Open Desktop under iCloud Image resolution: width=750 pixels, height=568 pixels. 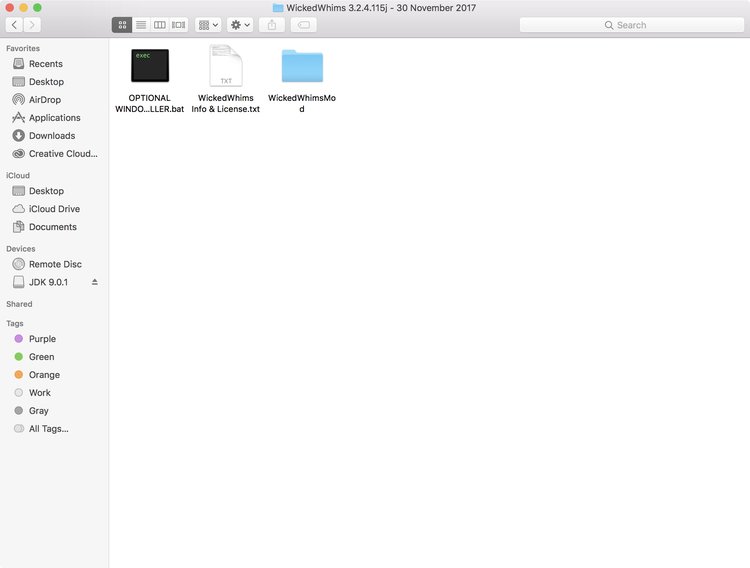[x=54, y=191]
